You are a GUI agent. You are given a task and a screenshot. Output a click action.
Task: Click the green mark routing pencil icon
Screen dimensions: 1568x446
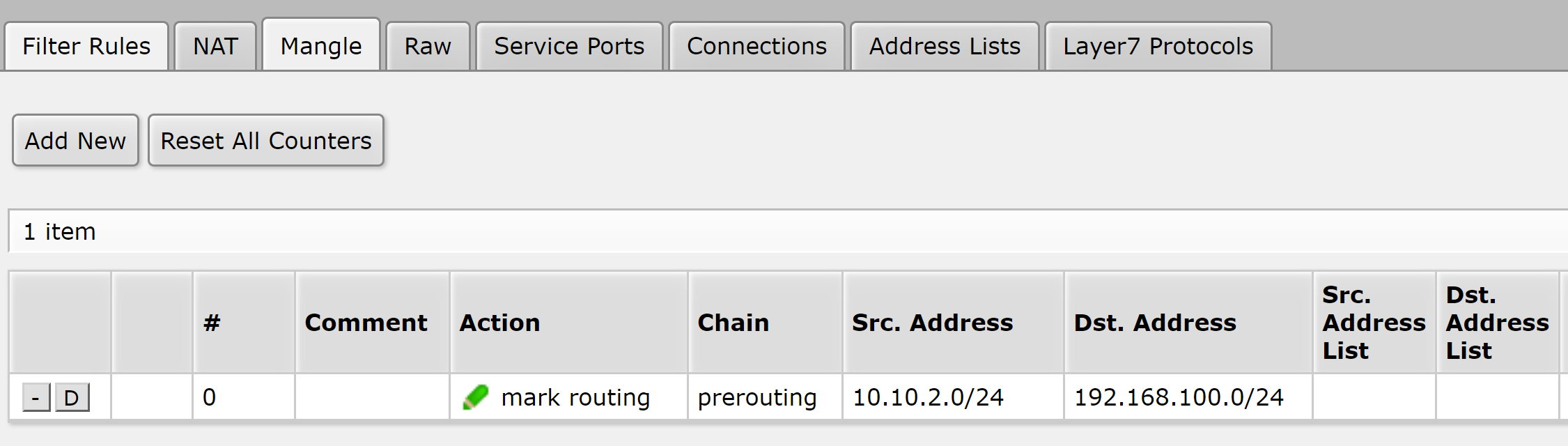[x=476, y=398]
